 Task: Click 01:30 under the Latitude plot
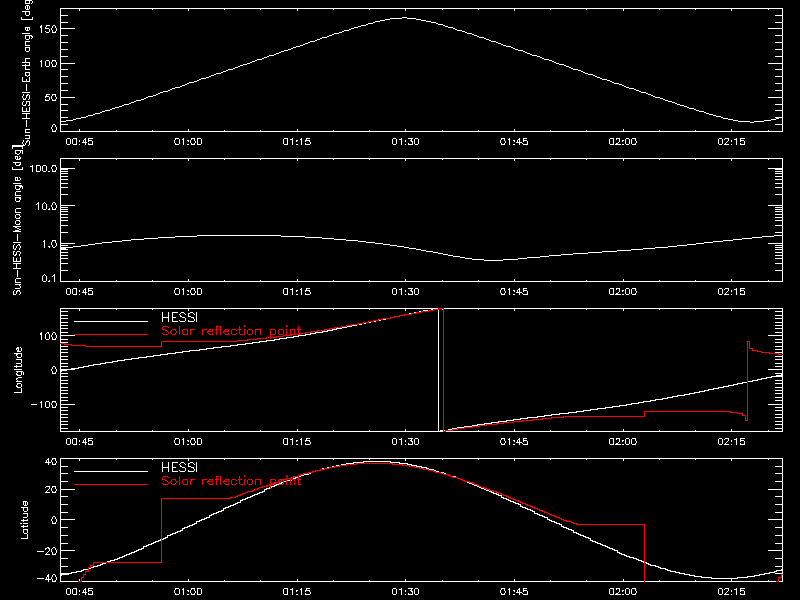406,592
